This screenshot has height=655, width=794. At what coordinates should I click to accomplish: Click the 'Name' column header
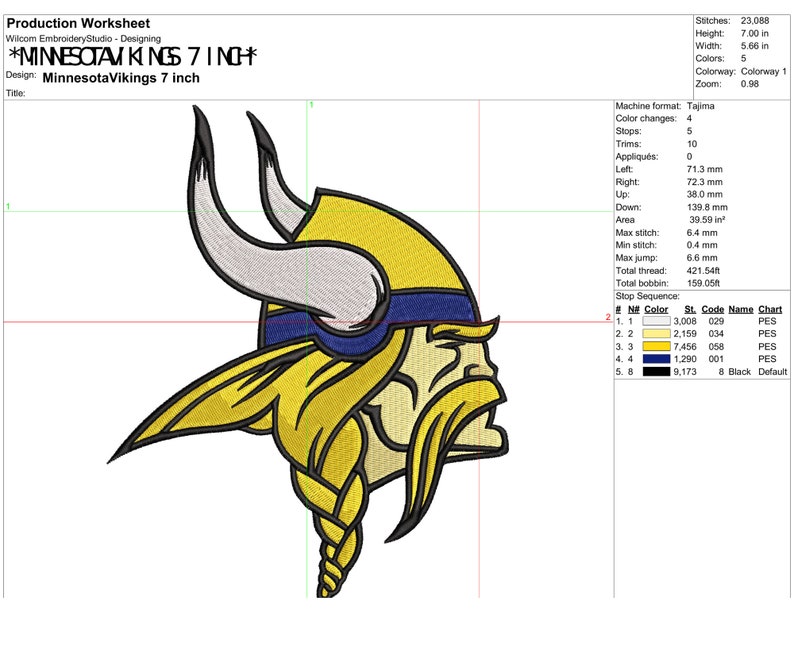coord(741,309)
